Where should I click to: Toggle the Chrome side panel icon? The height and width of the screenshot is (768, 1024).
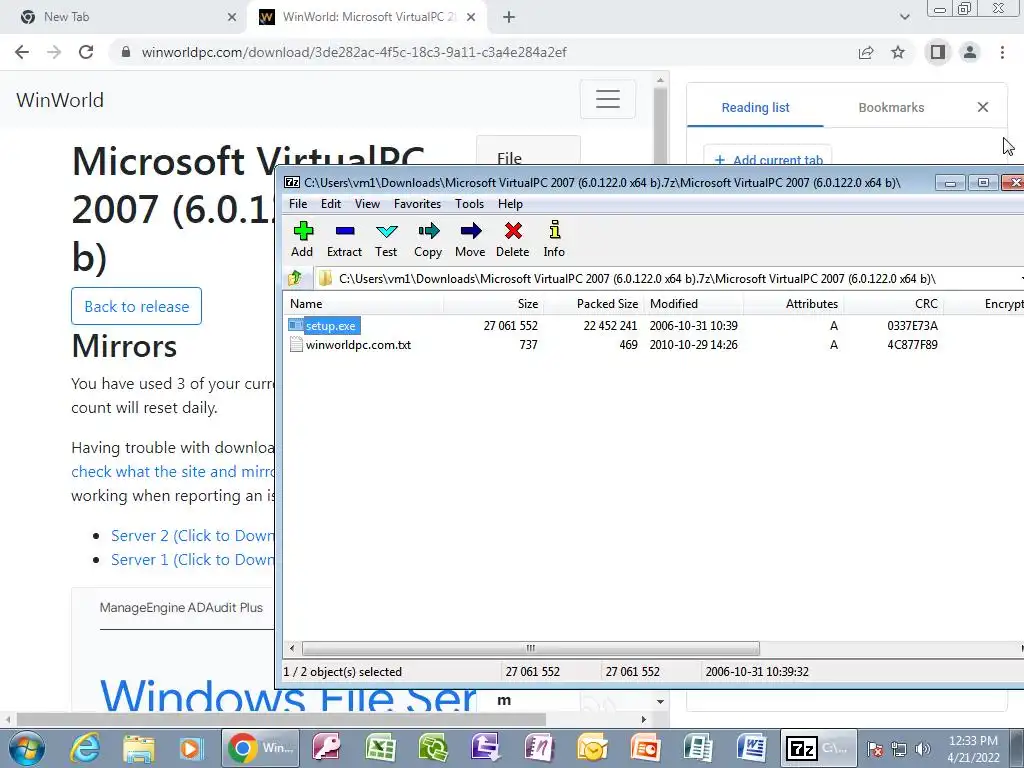coord(938,52)
